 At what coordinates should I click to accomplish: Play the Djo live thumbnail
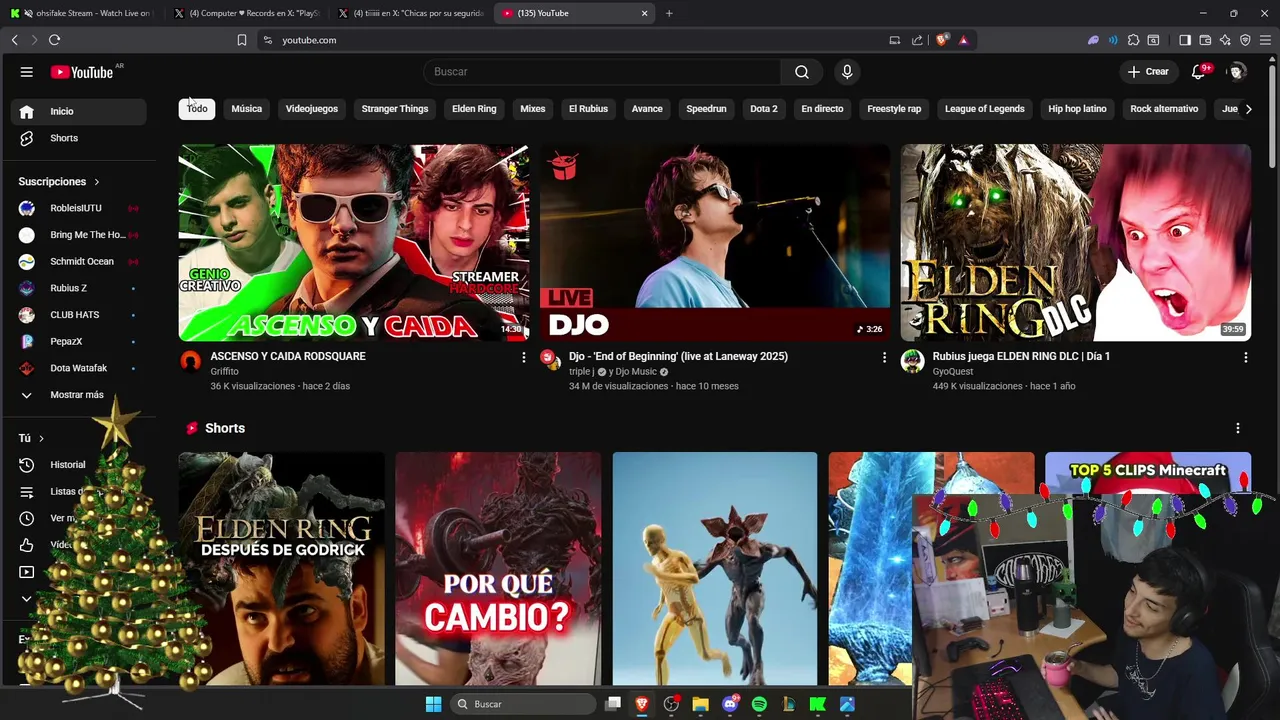tap(715, 243)
